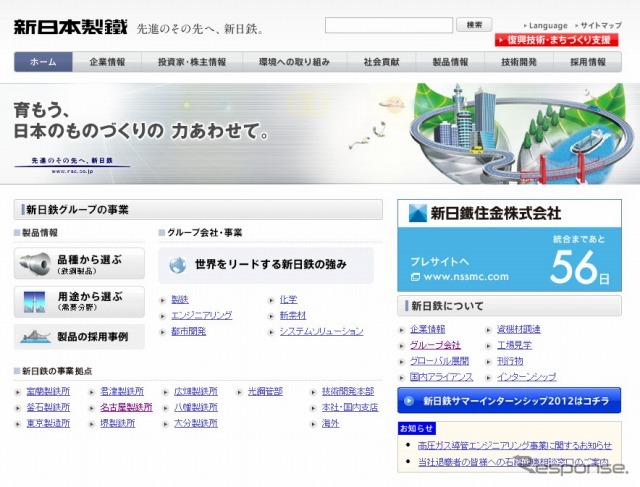Image resolution: width=640 pixels, height=487 pixels.
Task: Click the 新日鐵住金 blue logo mark
Action: point(418,213)
